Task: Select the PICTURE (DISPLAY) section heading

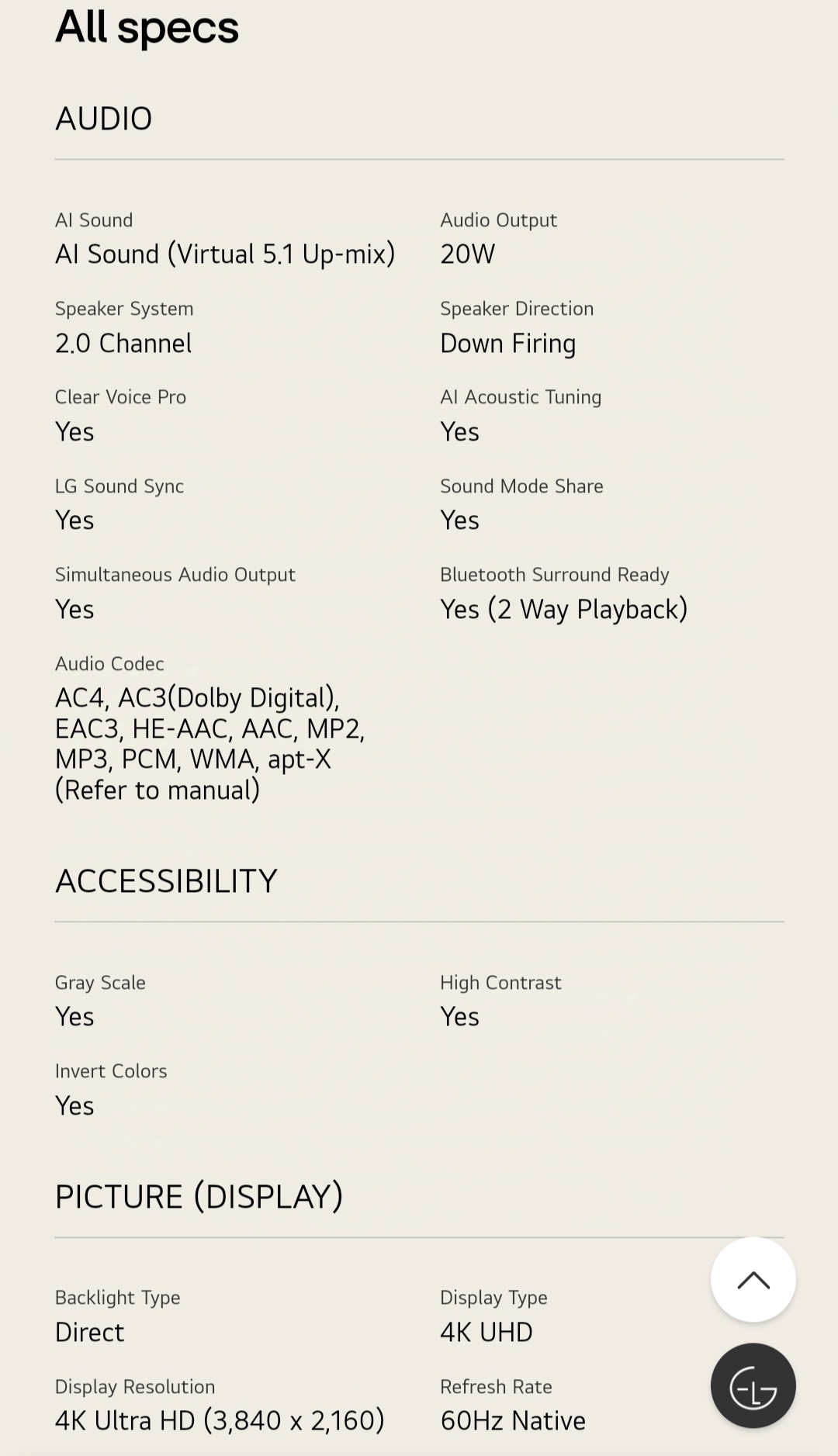Action: point(199,1196)
